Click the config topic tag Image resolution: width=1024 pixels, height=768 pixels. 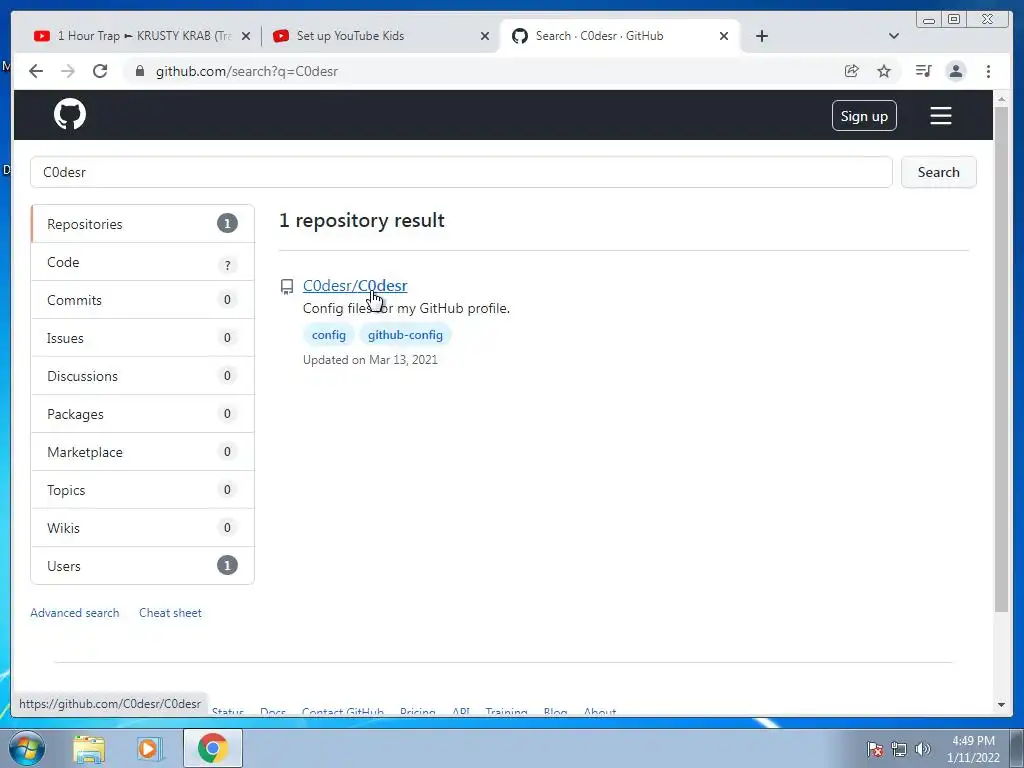[328, 334]
